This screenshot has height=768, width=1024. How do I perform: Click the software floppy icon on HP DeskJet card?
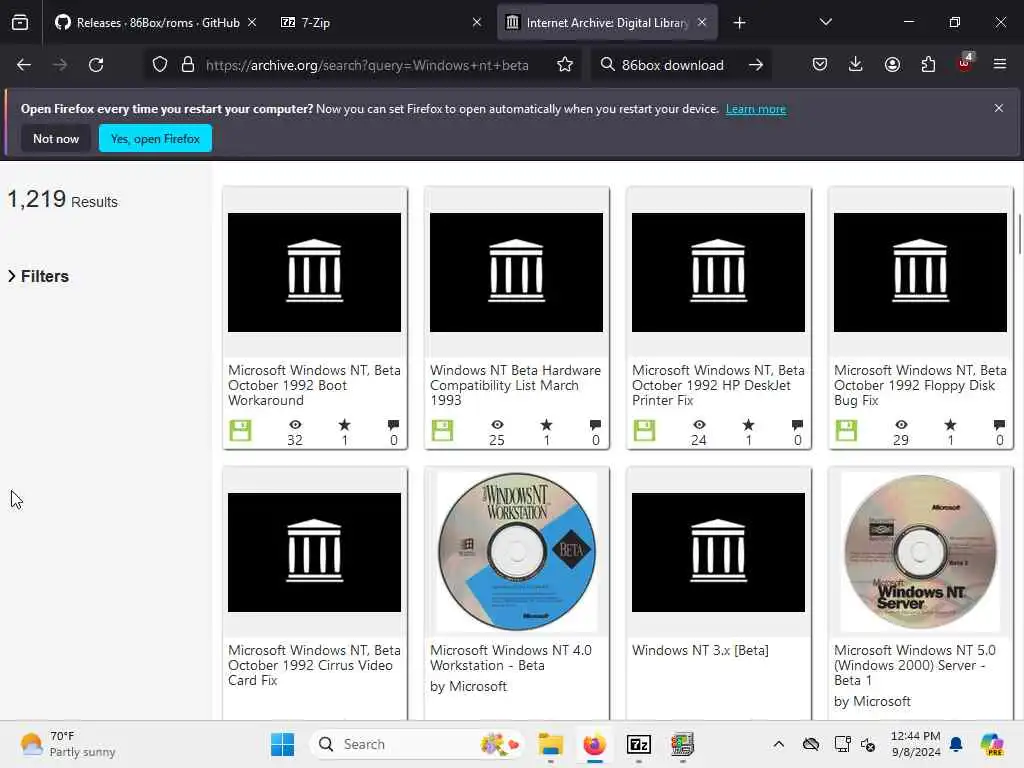coord(644,430)
